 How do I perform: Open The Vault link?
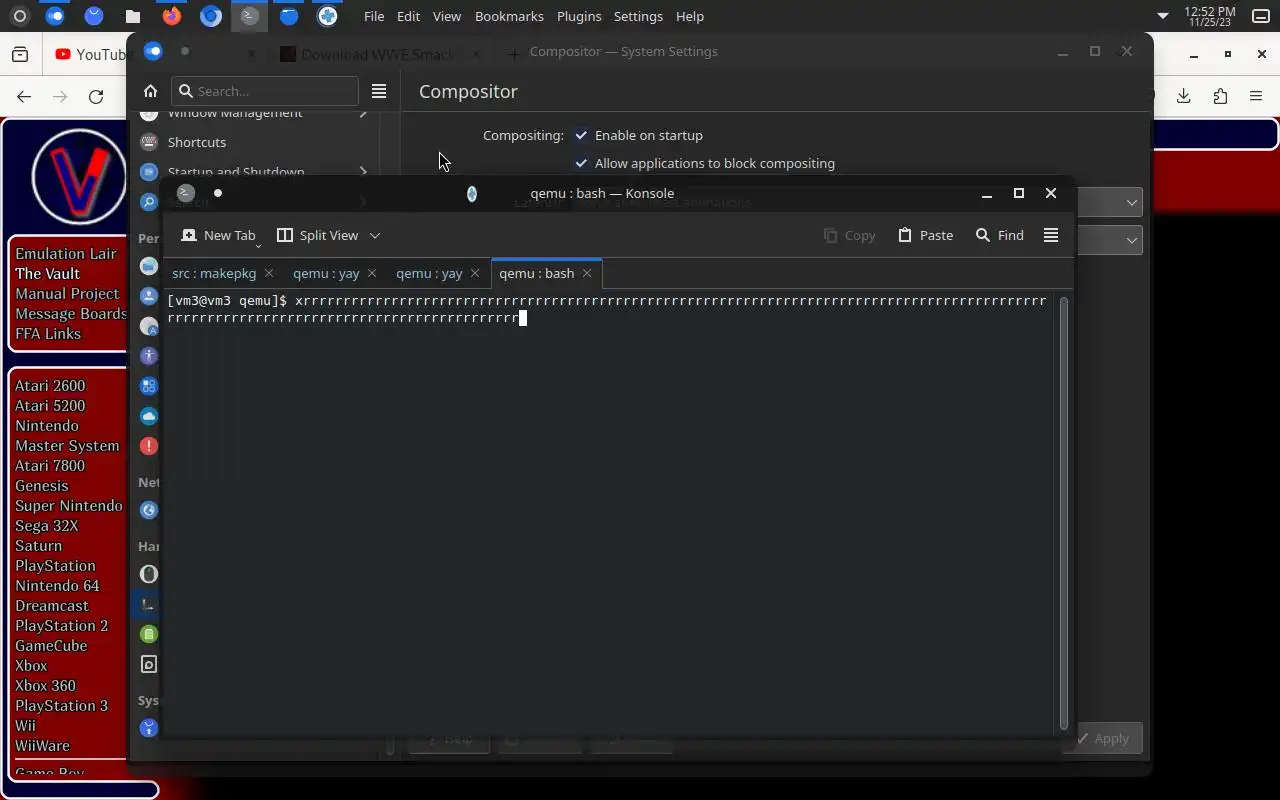(x=47, y=274)
